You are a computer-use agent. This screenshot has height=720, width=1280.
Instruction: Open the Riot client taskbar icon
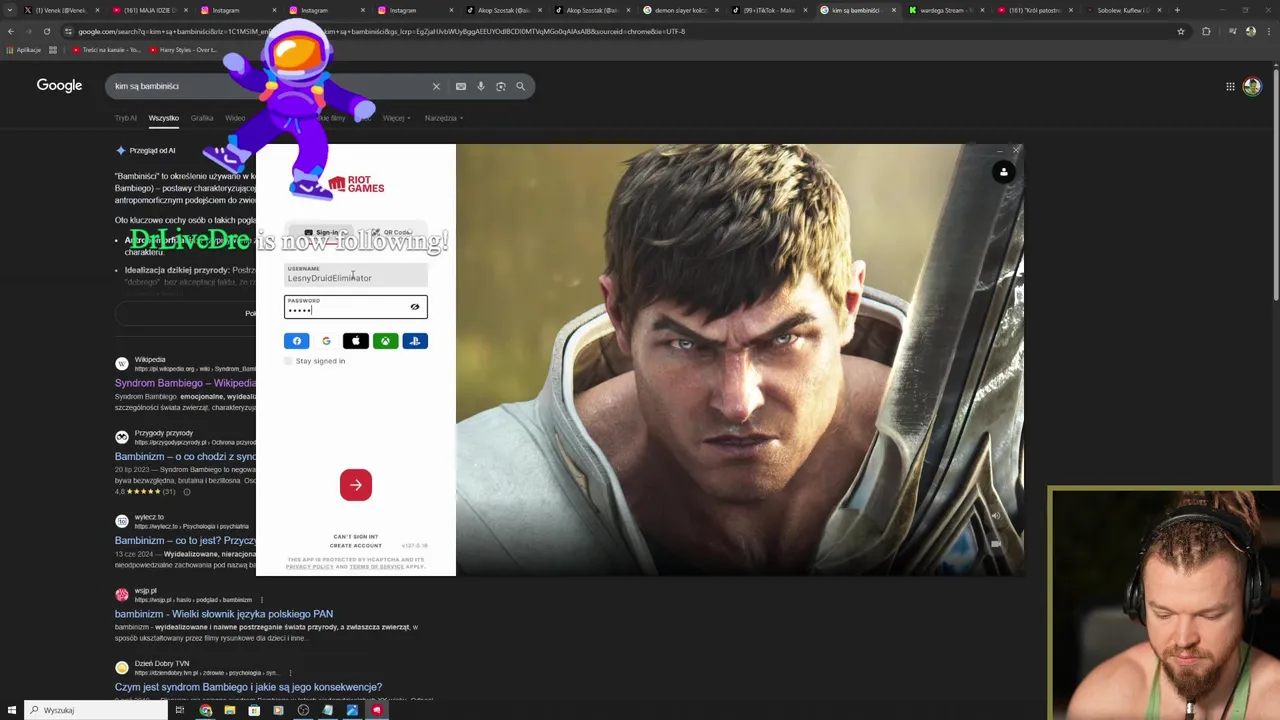tap(376, 710)
